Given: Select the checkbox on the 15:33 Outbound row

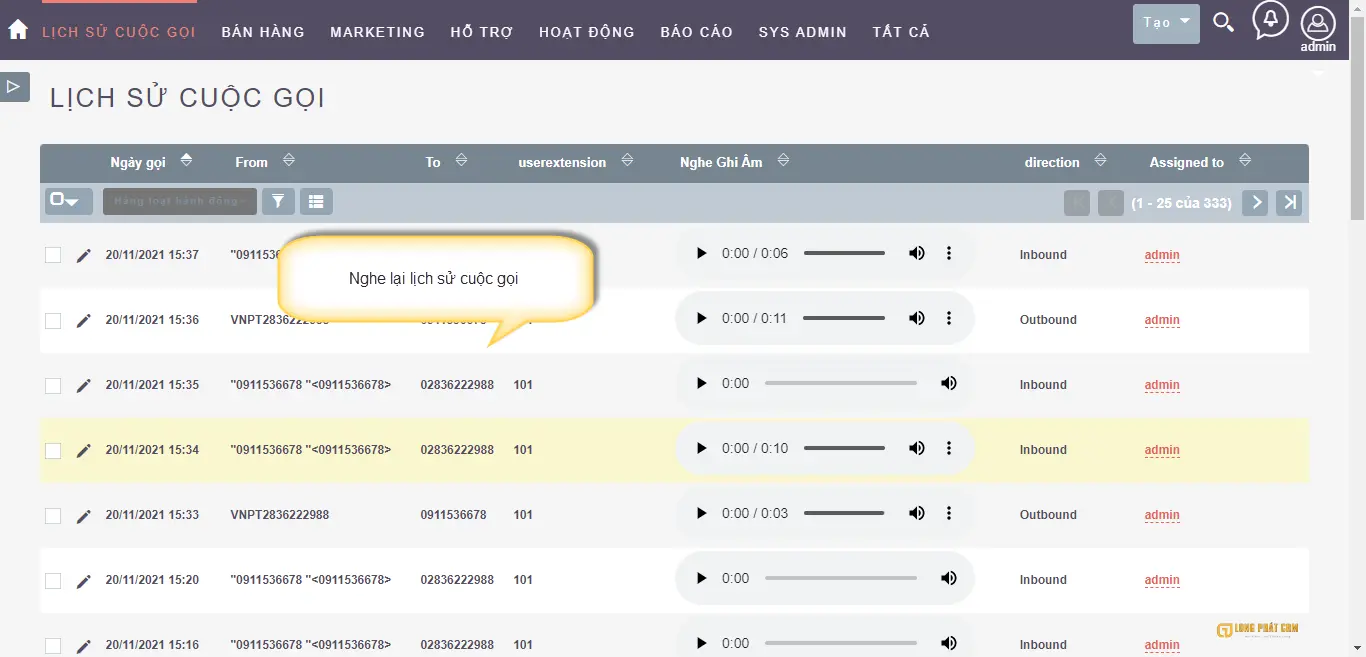Looking at the screenshot, I should [x=53, y=515].
